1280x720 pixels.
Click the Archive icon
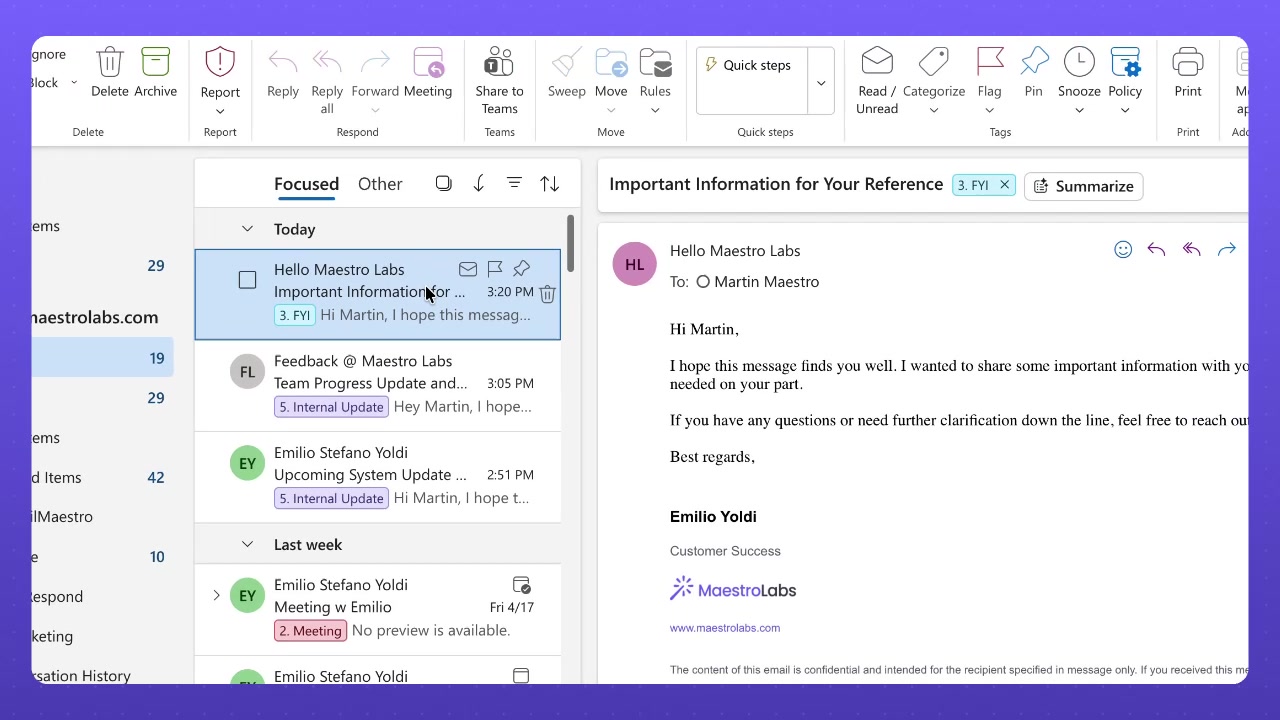click(x=155, y=62)
